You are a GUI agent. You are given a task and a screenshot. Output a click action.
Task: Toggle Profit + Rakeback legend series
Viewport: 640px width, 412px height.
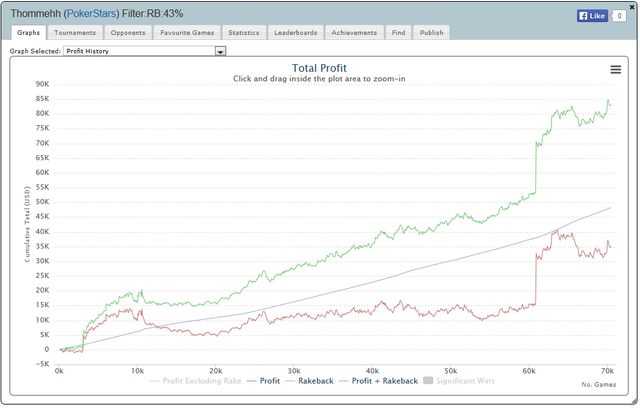click(378, 381)
